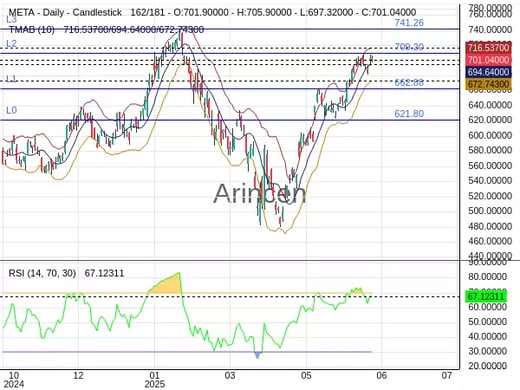
Task: Click the 06 date axis label
Action: [382, 375]
